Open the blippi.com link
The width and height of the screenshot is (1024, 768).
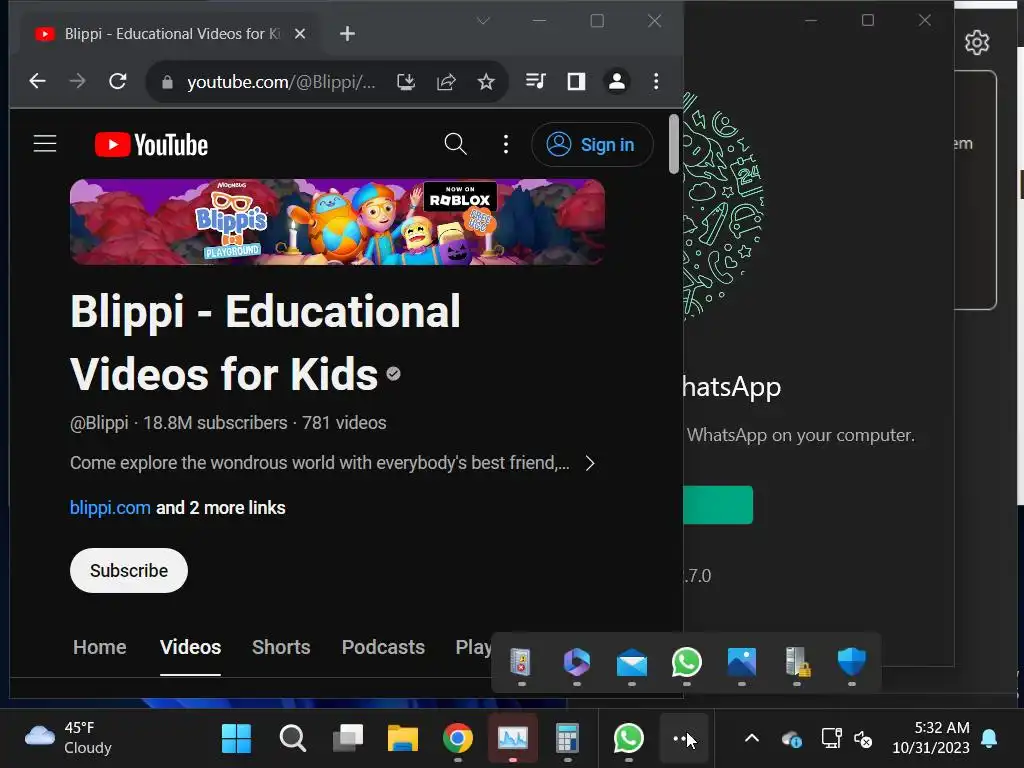tap(110, 507)
